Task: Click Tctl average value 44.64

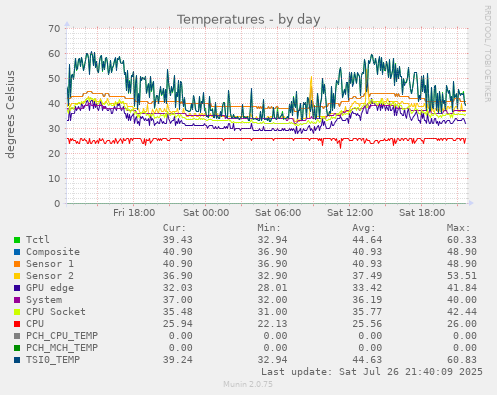Action: click(x=367, y=240)
